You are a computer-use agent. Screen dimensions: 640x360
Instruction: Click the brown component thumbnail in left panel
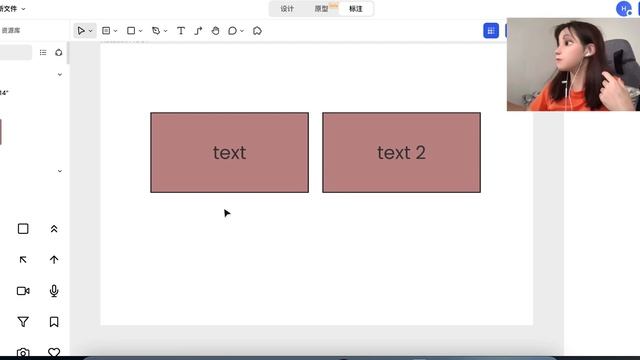point(1,132)
